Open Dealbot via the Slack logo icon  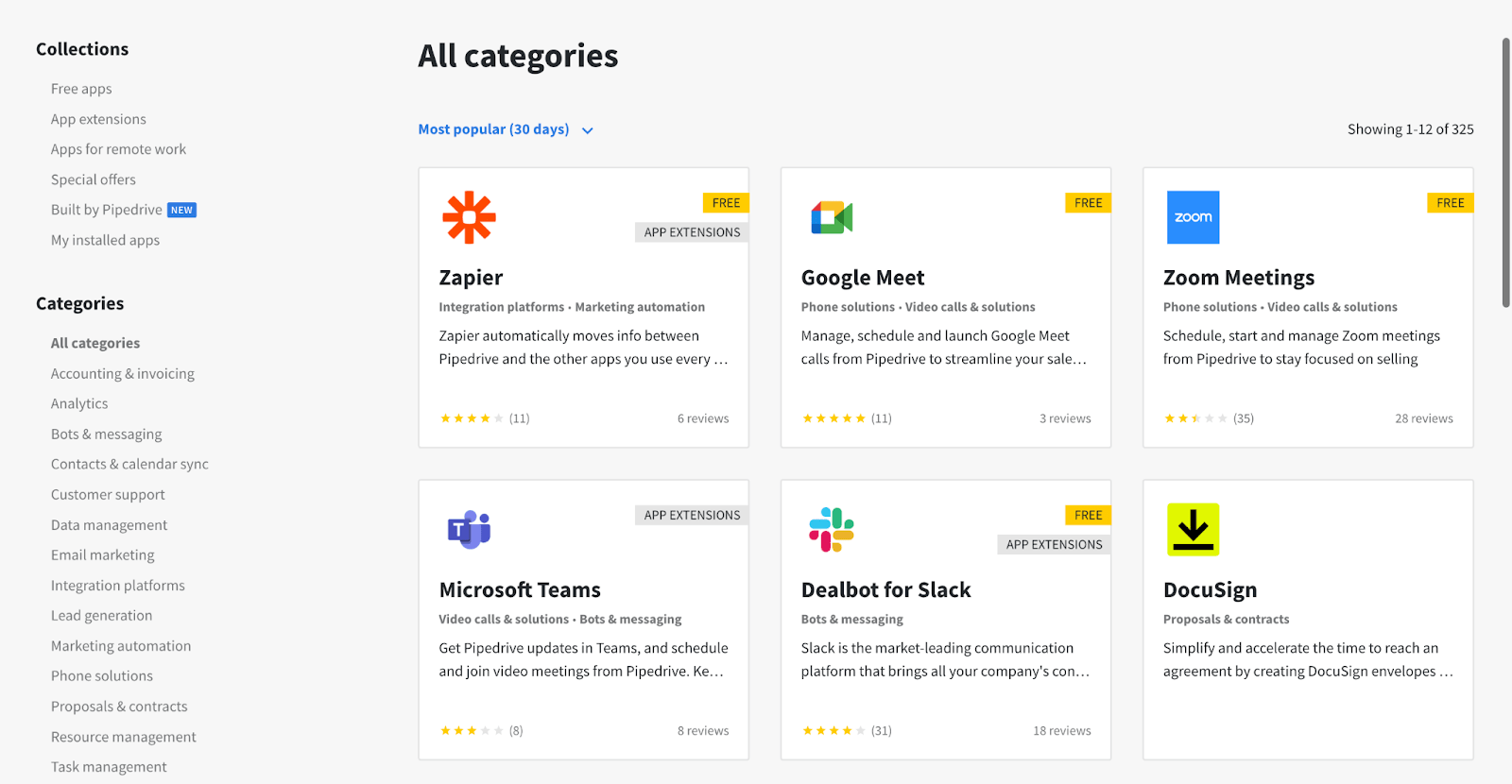coord(831,530)
